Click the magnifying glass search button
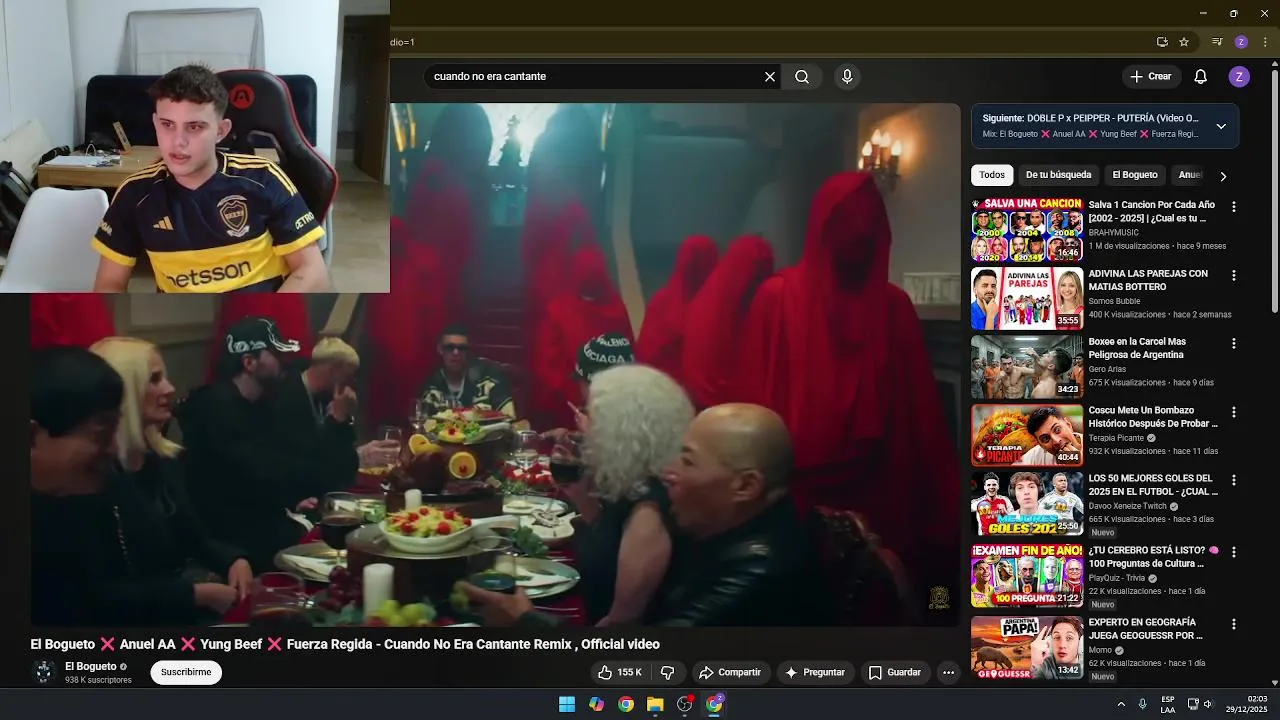The image size is (1280, 720). 802,76
